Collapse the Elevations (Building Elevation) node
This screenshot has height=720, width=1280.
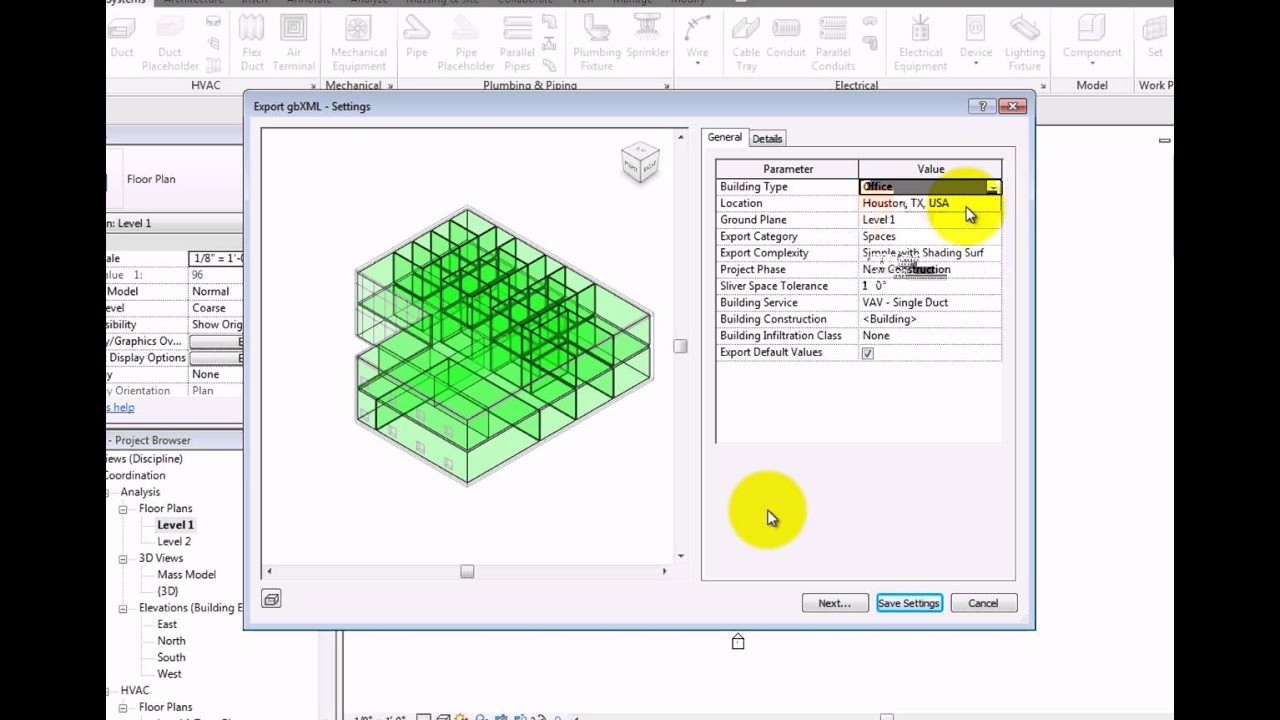(123, 608)
